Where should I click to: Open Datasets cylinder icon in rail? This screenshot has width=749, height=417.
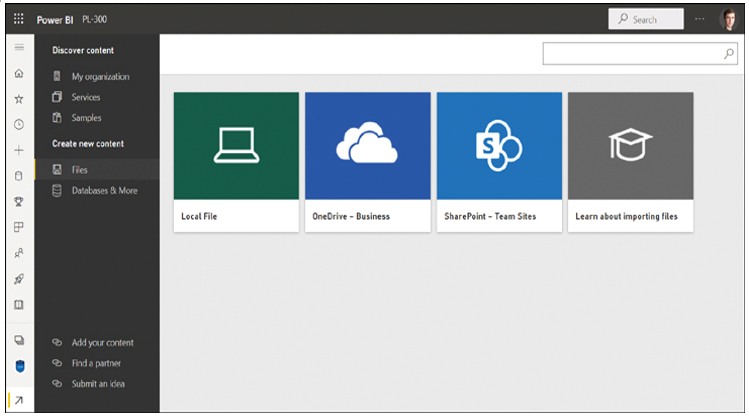19,176
